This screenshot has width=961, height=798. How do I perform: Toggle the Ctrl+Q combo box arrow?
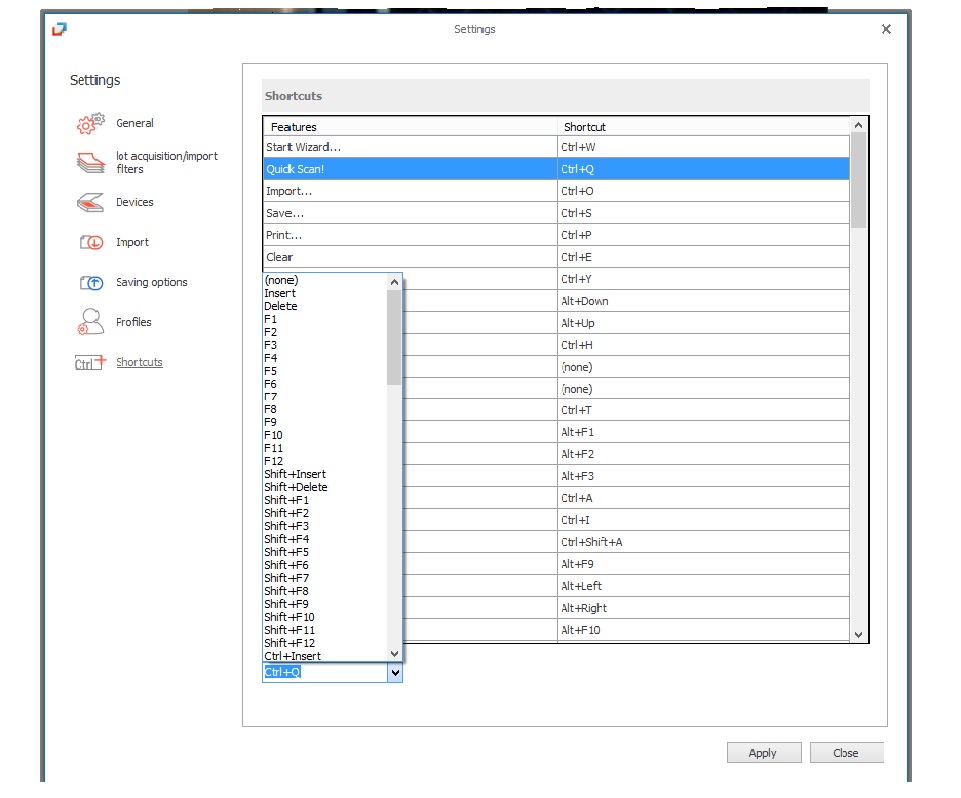pyautogui.click(x=395, y=672)
